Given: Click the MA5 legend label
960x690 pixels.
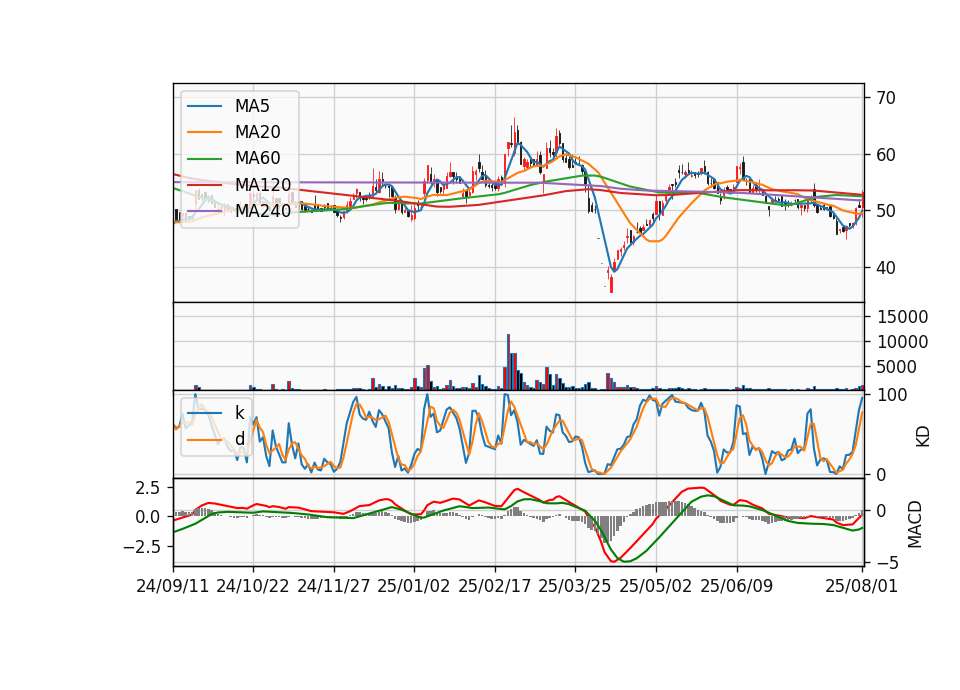Looking at the screenshot, I should [x=252, y=106].
